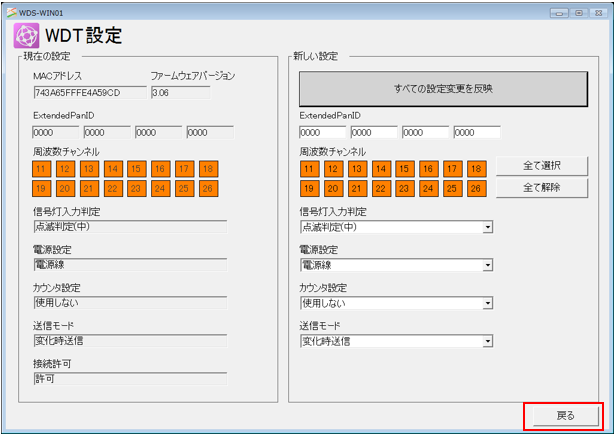The image size is (616, 436).
Task: Toggle channel 11 in new settings
Action: [308, 169]
